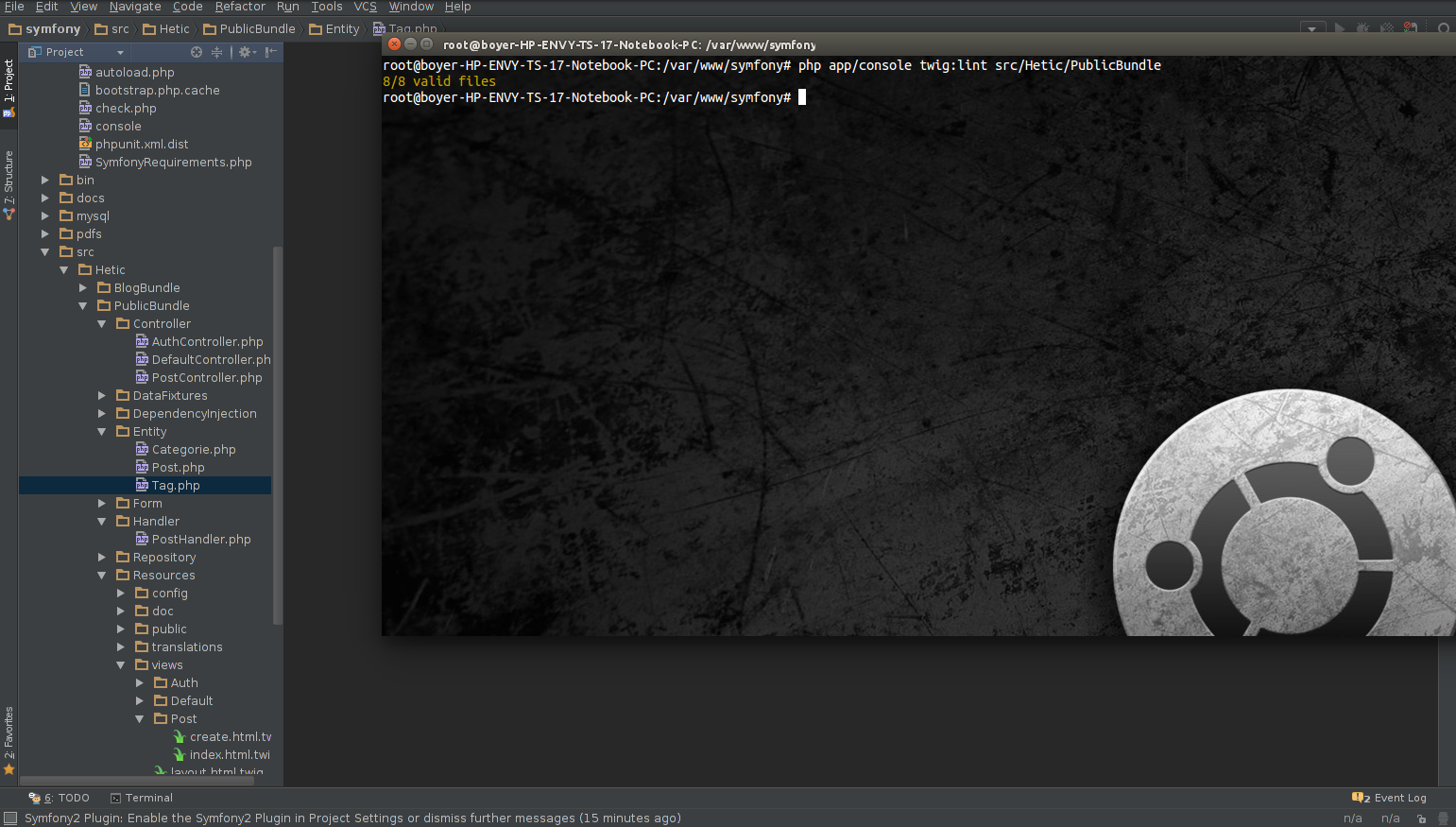Open the Code menu
The width and height of the screenshot is (1456, 827).
[187, 7]
